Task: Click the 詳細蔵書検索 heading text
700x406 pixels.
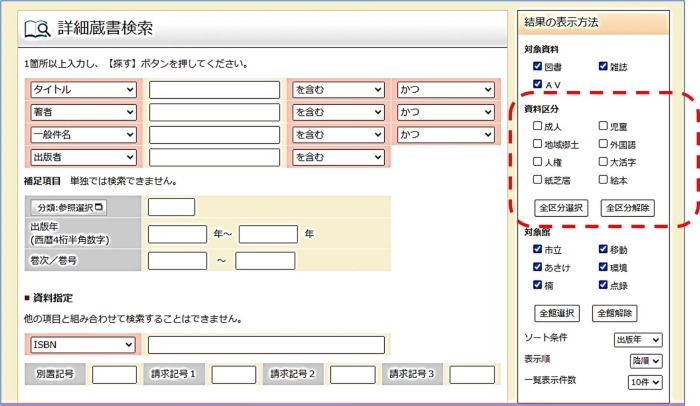Action: pyautogui.click(x=105, y=28)
